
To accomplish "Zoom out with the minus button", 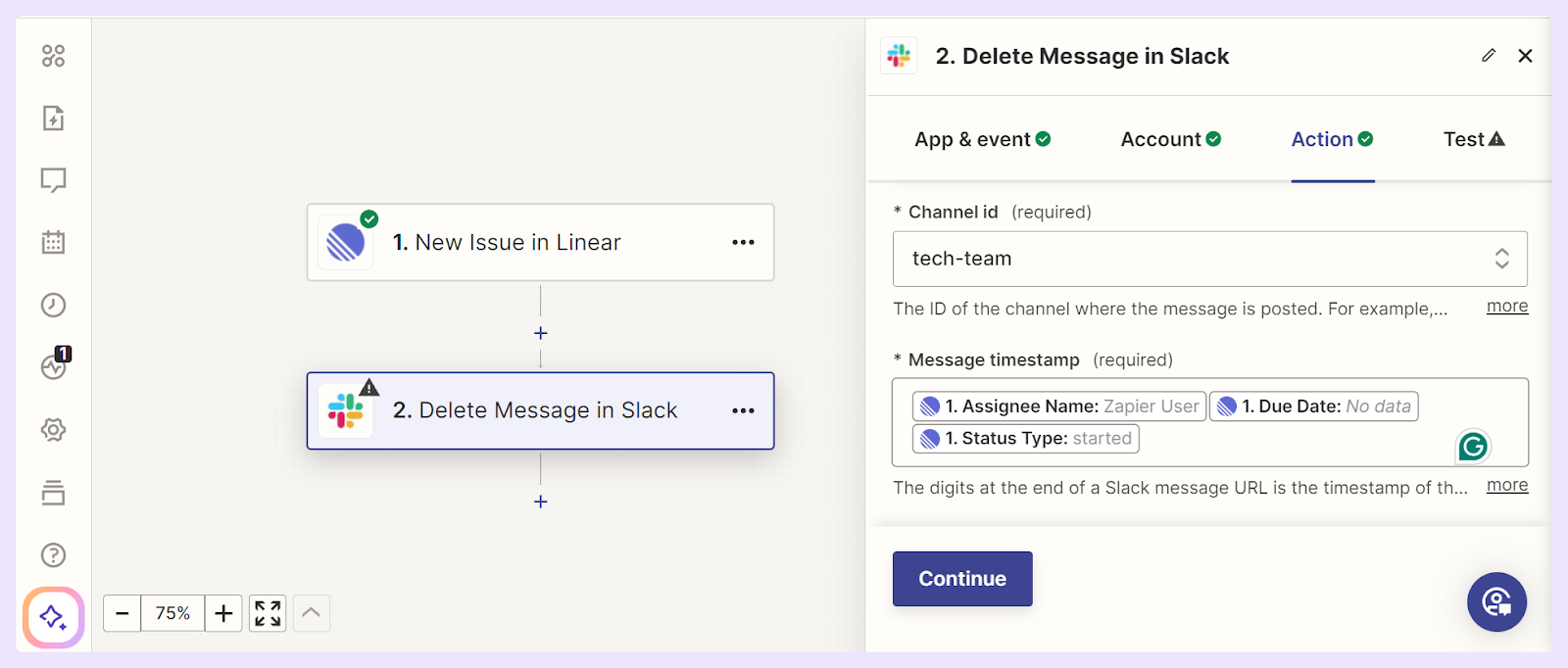I will 122,613.
